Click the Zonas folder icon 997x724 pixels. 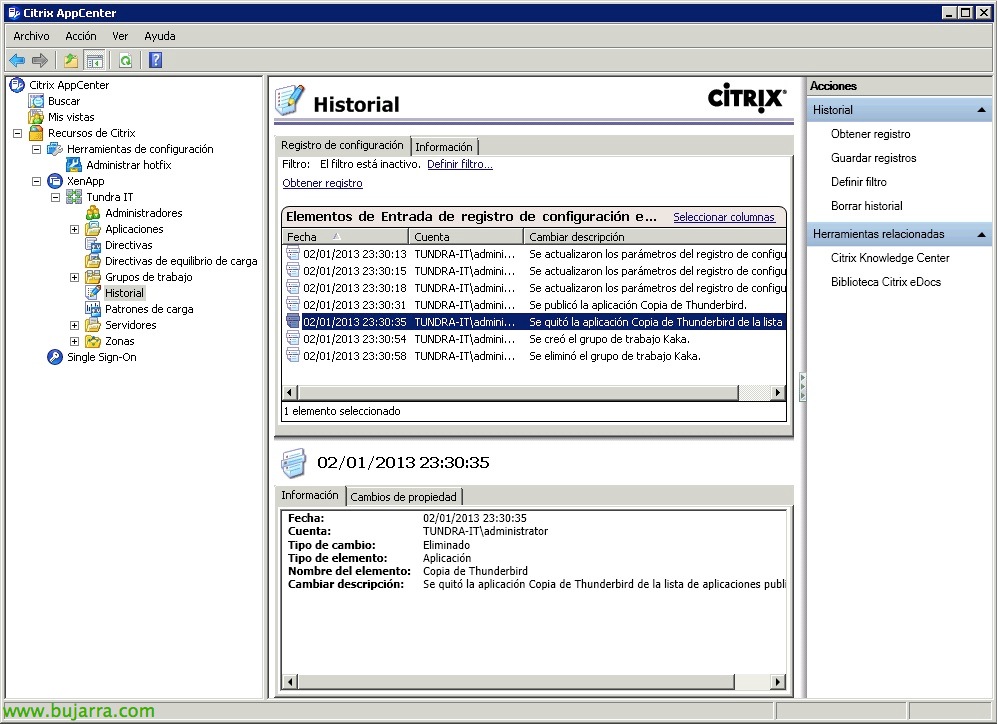[x=93, y=341]
